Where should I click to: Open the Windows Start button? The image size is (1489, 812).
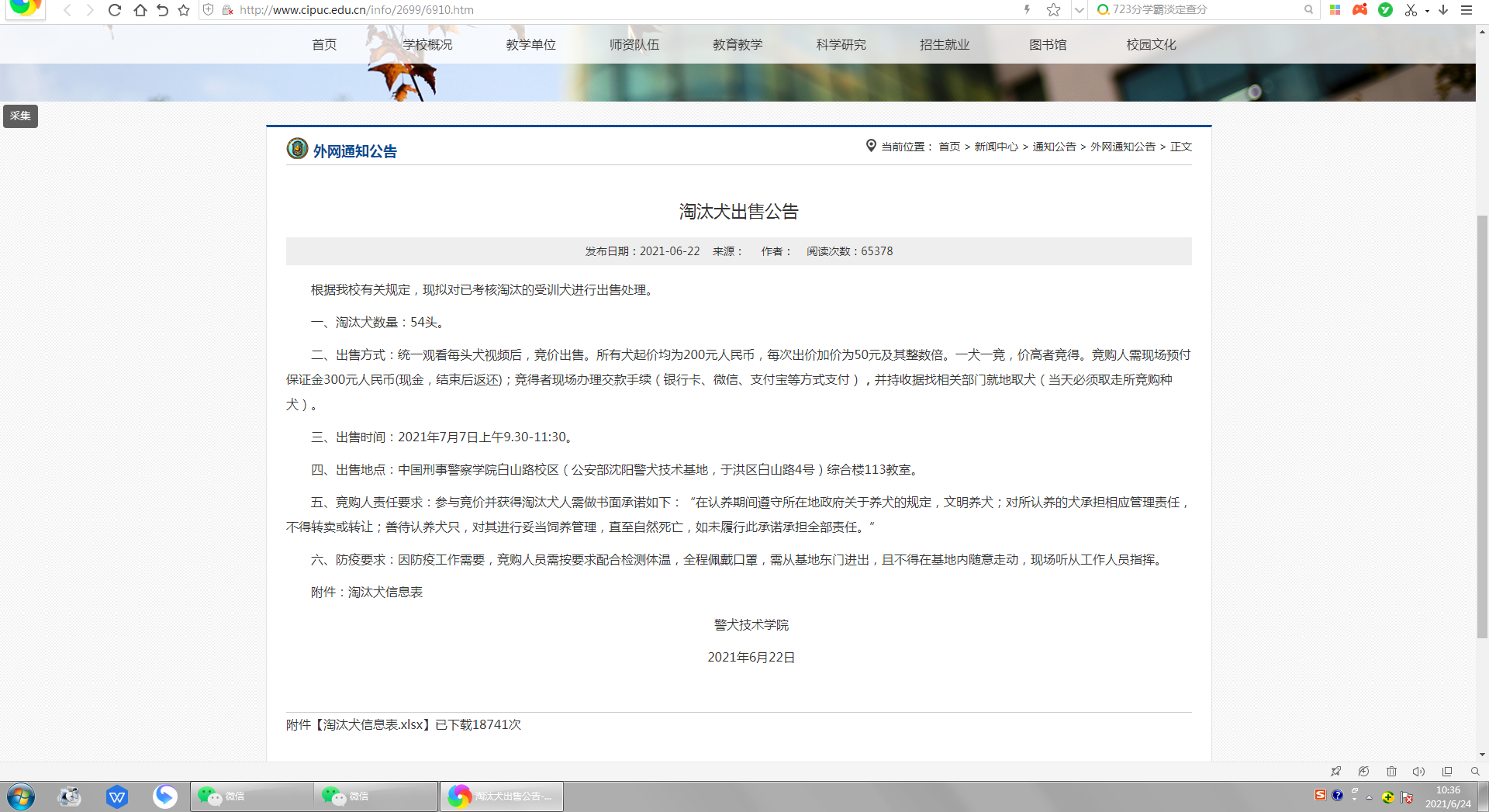[21, 796]
